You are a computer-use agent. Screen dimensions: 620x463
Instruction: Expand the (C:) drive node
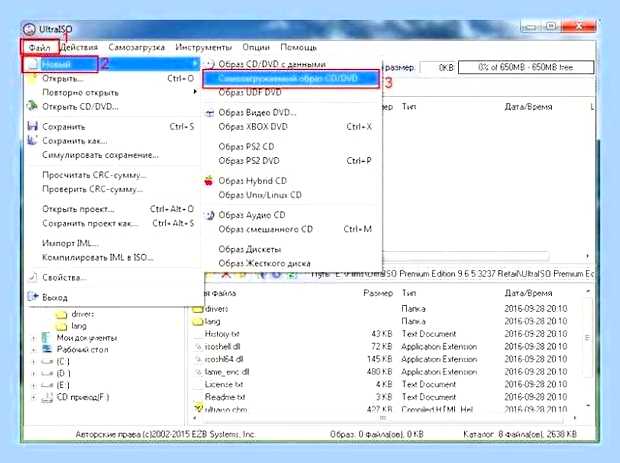click(x=34, y=362)
